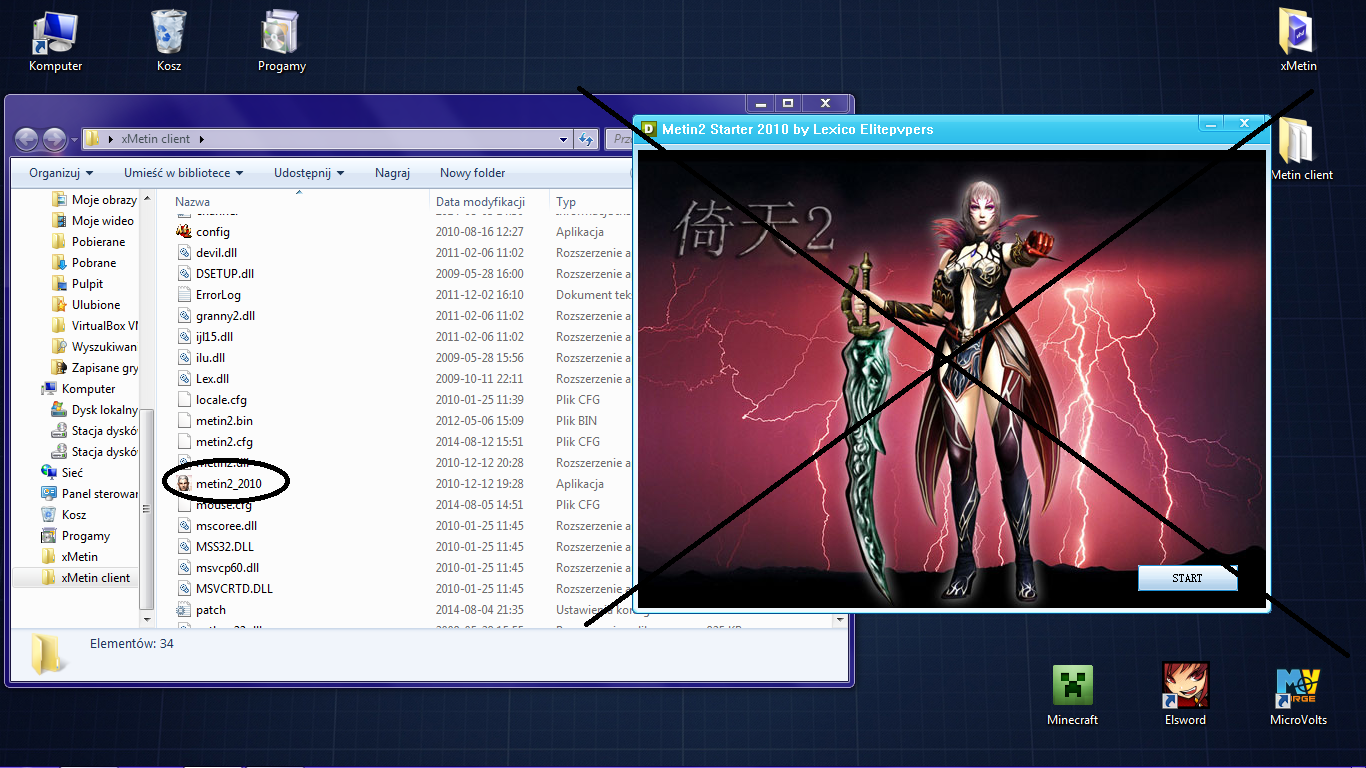Click the ilu.dll file icon
Viewport: 1366px width, 768px height.
point(183,358)
